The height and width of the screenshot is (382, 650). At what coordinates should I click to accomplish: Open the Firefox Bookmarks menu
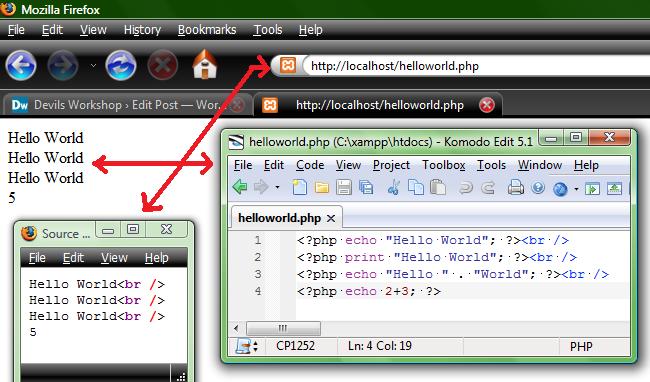click(x=207, y=30)
